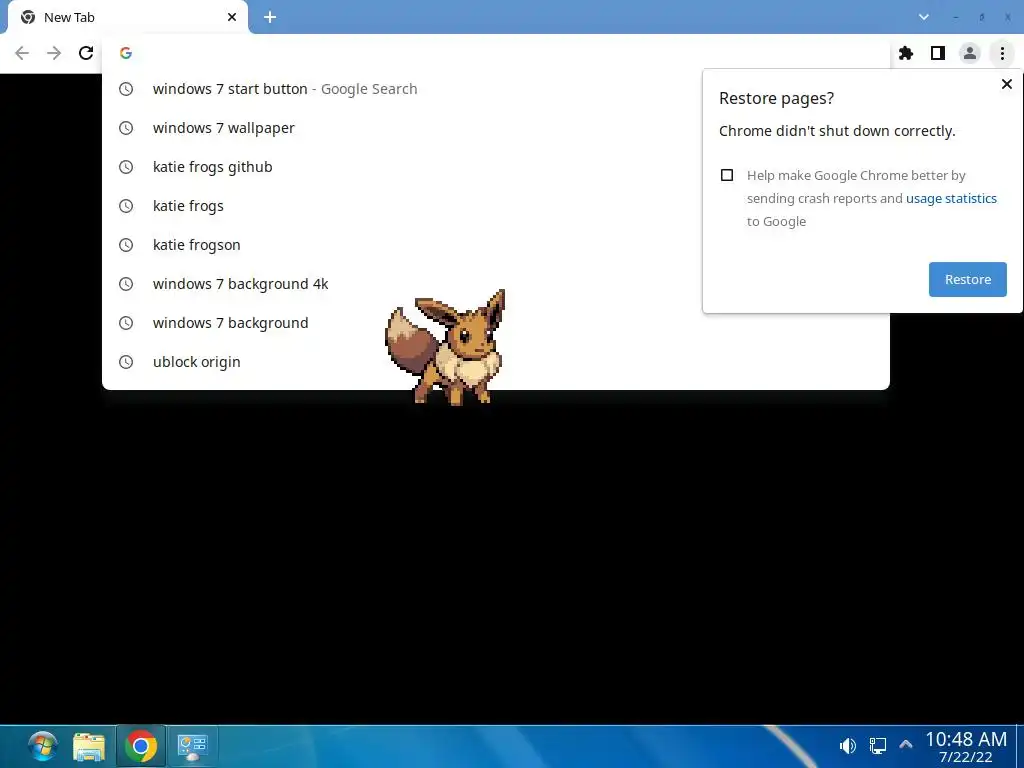Viewport: 1024px width, 768px height.
Task: Click the taskbar clock showing 10:48 AM
Action: [966, 747]
